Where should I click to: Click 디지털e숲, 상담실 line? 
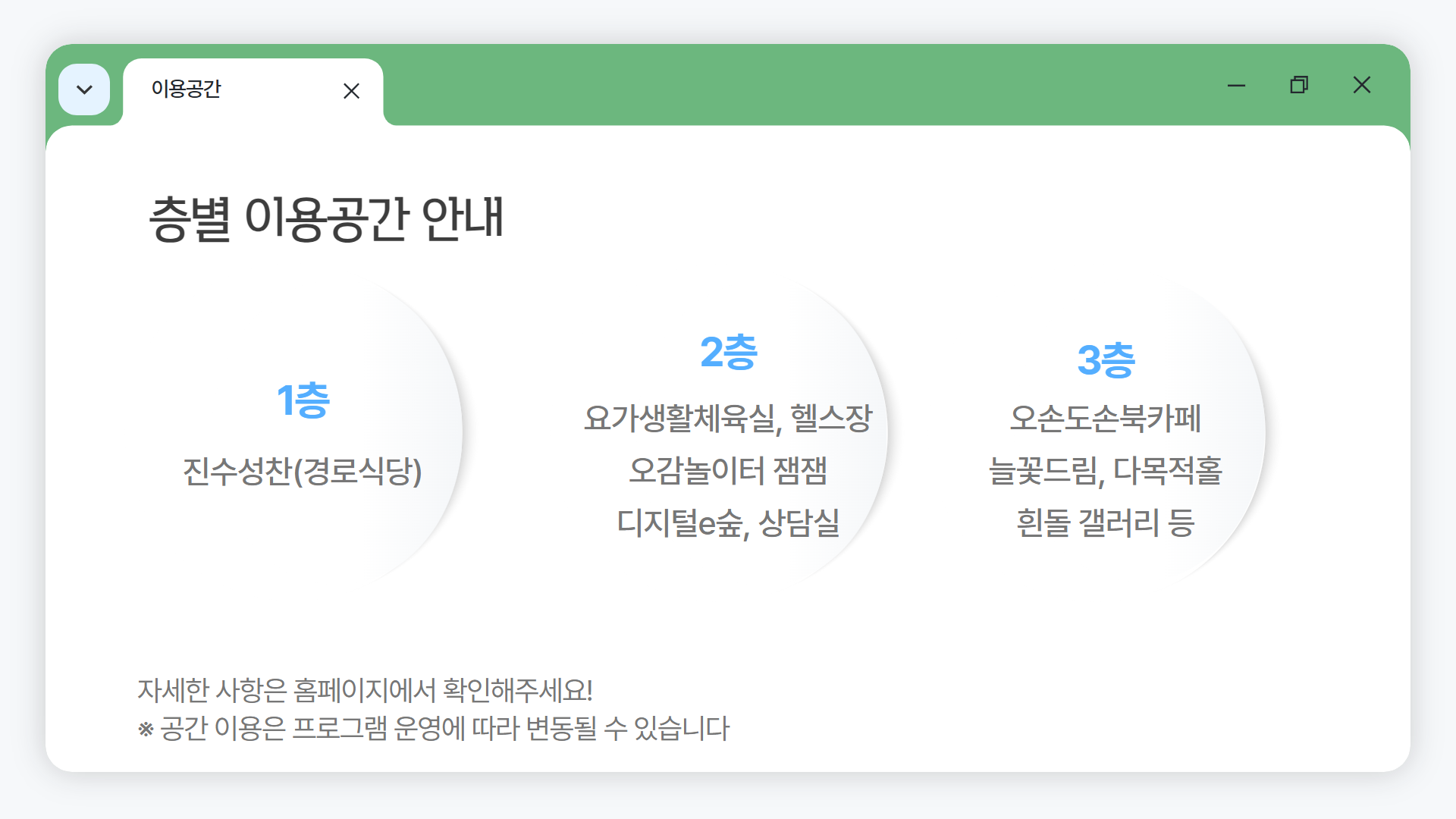728,522
